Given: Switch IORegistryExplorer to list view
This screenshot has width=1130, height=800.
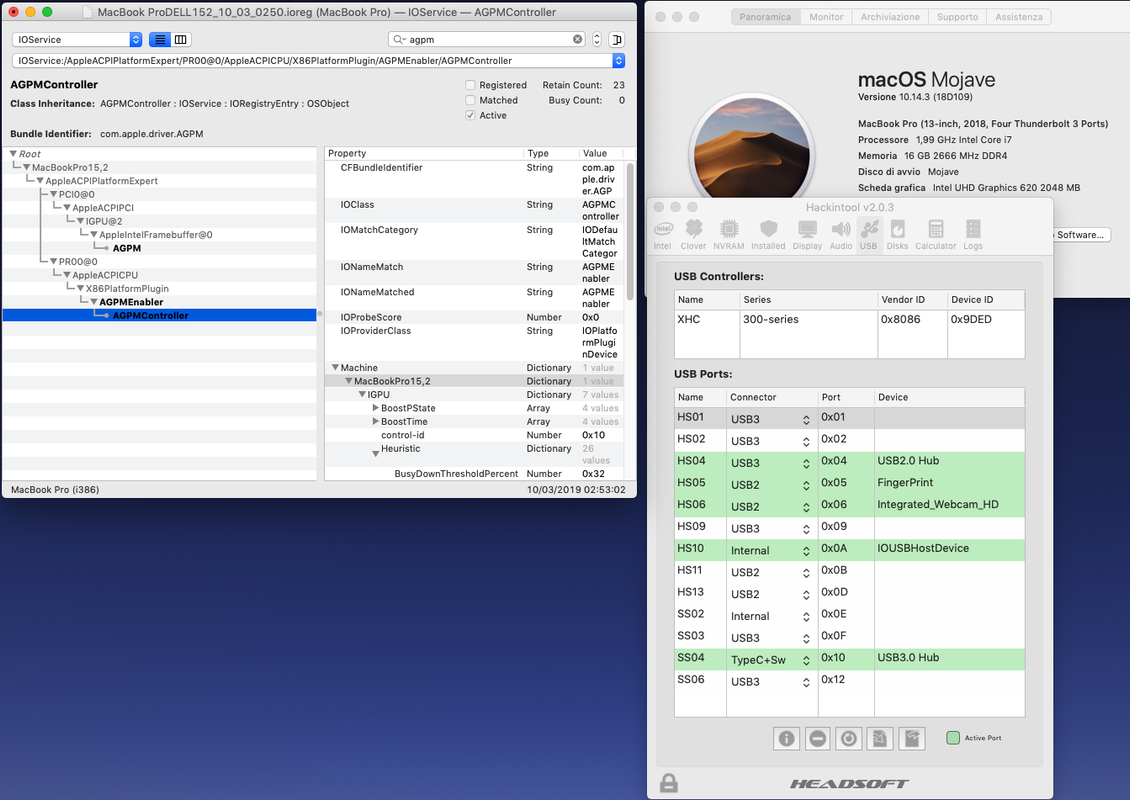Looking at the screenshot, I should pos(160,40).
